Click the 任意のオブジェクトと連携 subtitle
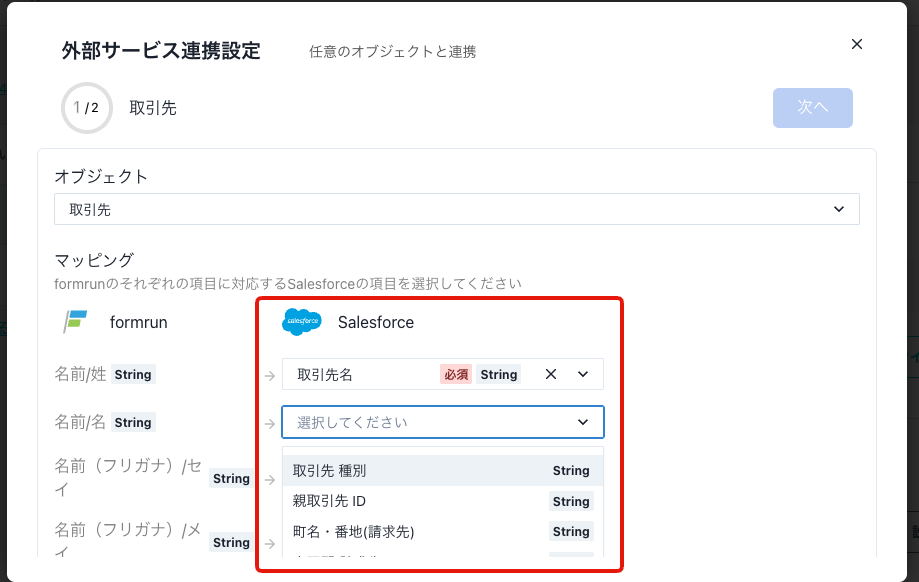 click(x=393, y=52)
